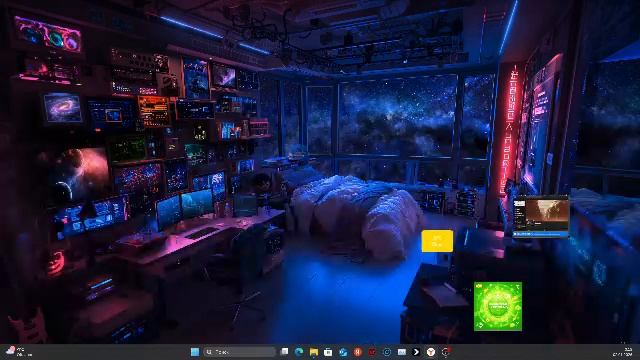Open the Windows Start menu
This screenshot has height=360, width=640.
tap(195, 352)
